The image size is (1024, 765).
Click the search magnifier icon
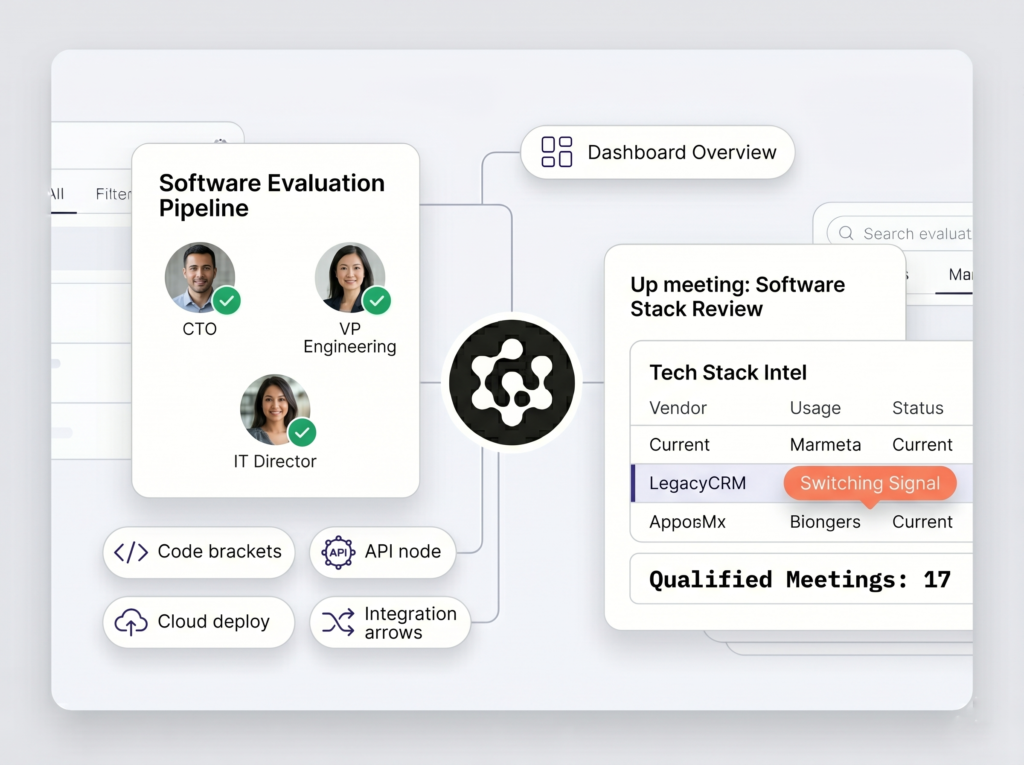[x=846, y=233]
